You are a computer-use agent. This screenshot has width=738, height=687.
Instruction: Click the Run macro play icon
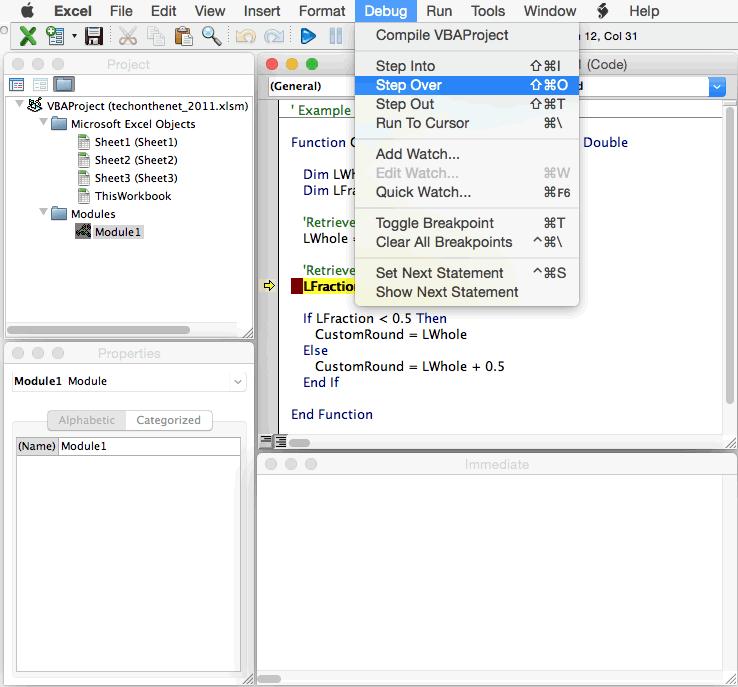click(x=308, y=36)
